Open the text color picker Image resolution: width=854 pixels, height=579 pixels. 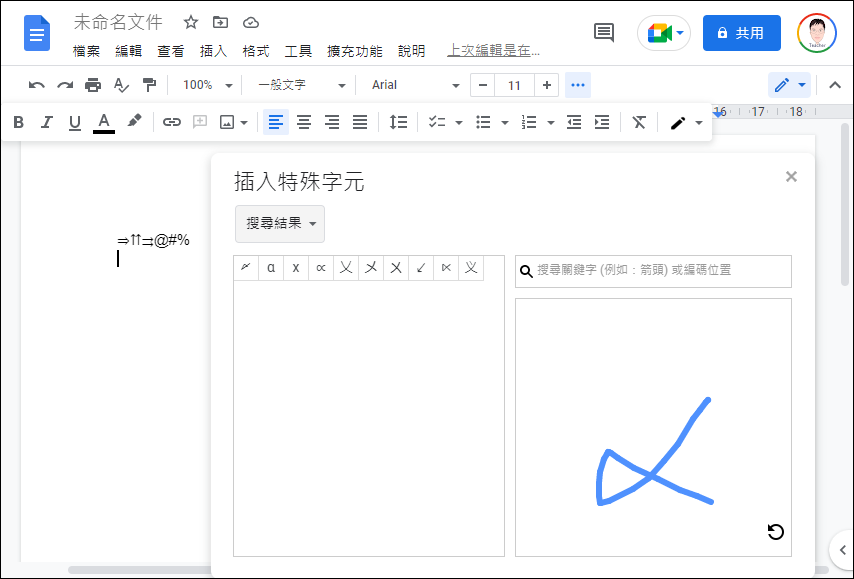pos(103,122)
